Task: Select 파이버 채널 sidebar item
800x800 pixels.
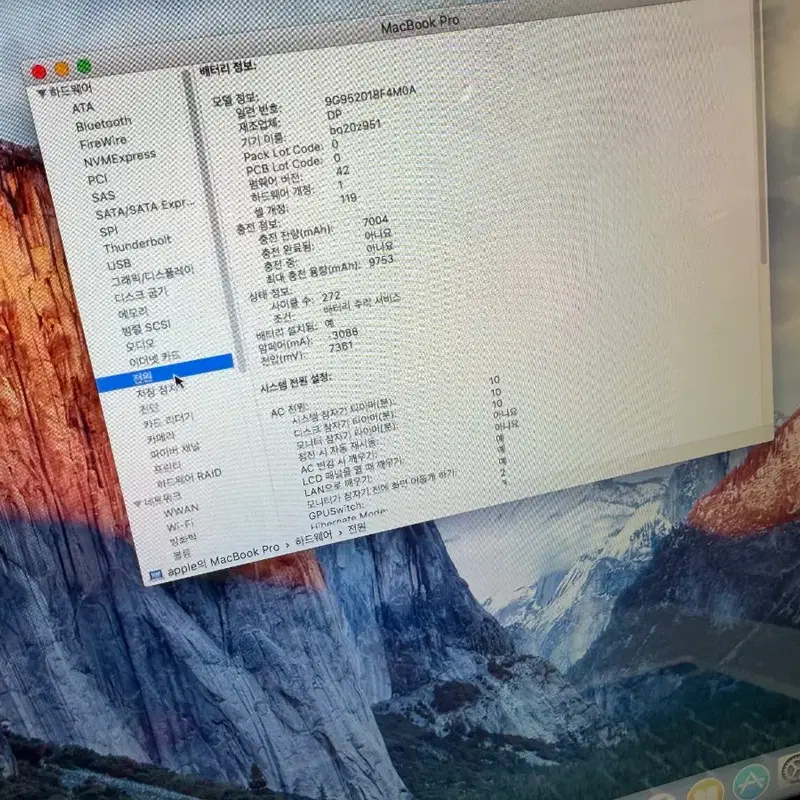Action: click(x=175, y=450)
